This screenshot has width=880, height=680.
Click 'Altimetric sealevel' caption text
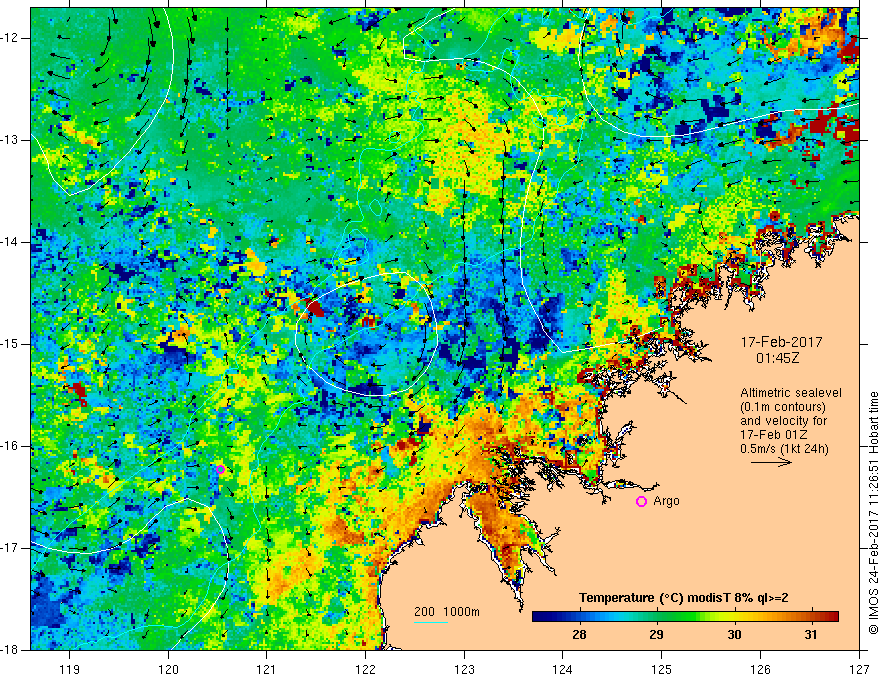click(791, 393)
